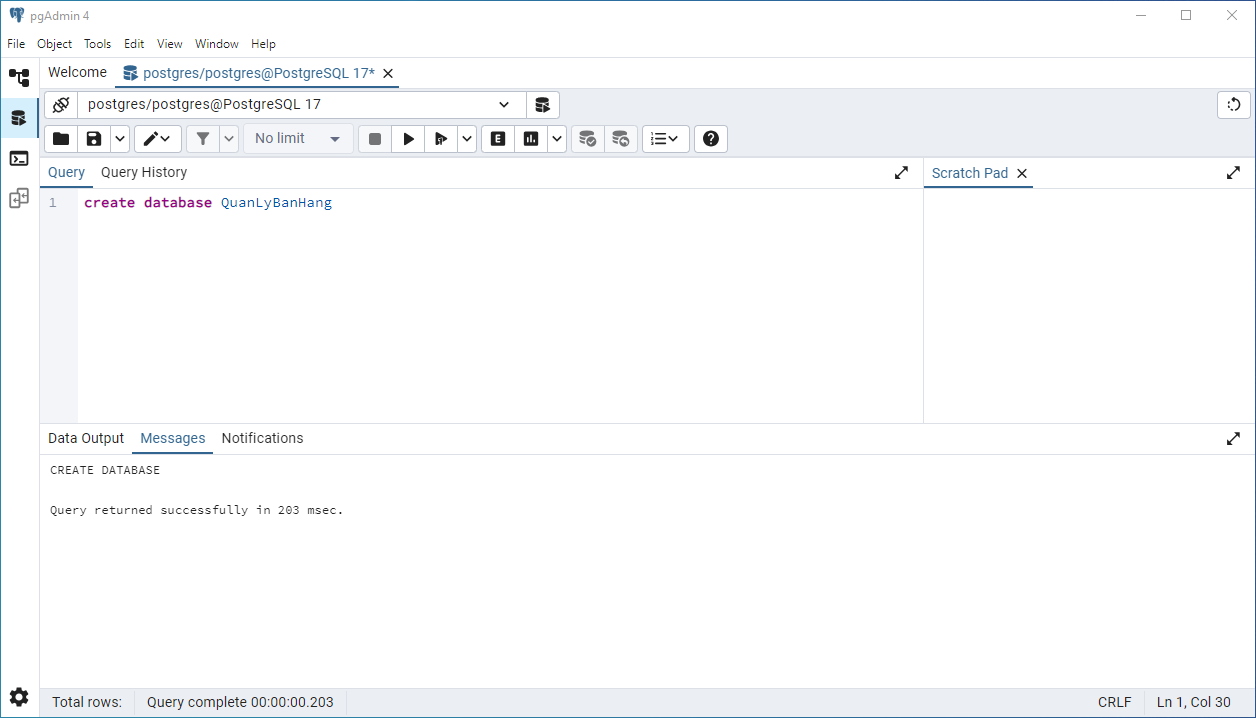Click the Rollback transaction icon
This screenshot has height=718, width=1256.
(x=621, y=139)
